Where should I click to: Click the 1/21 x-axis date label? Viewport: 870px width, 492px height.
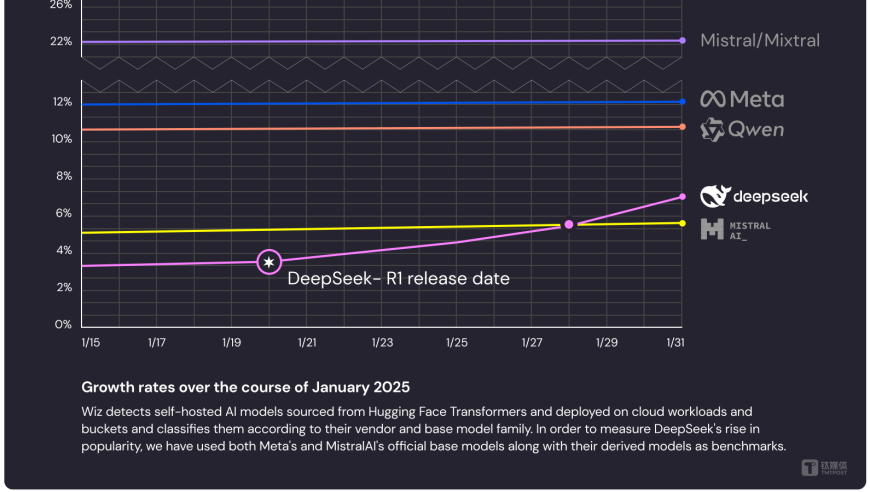click(307, 342)
